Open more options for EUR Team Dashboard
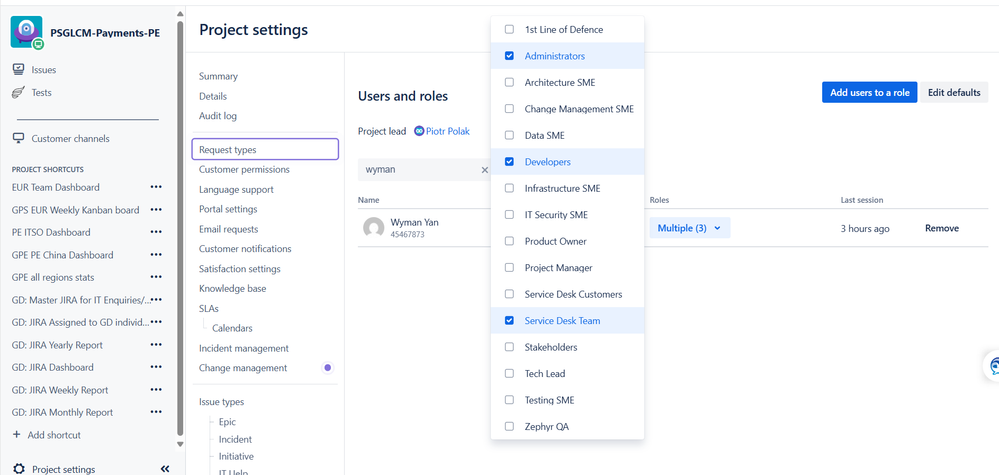Viewport: 999px width, 475px height. tap(156, 187)
